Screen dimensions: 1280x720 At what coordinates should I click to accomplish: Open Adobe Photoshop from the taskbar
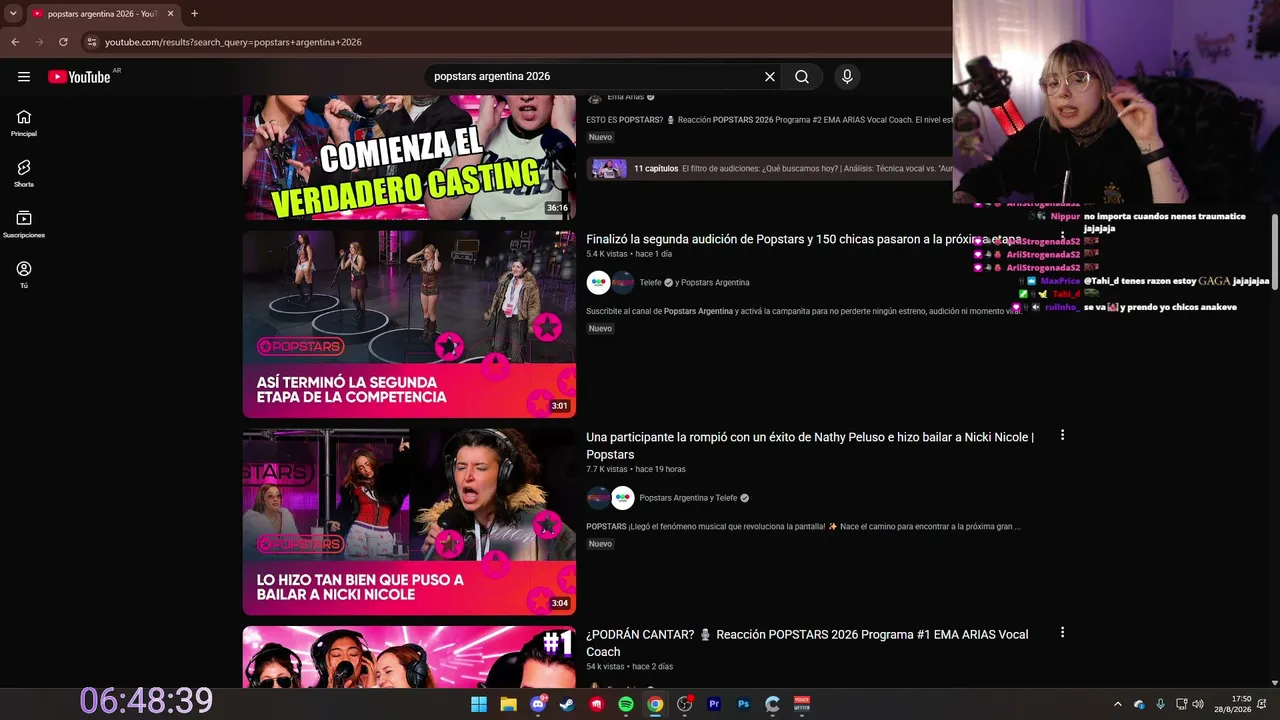pyautogui.click(x=743, y=704)
